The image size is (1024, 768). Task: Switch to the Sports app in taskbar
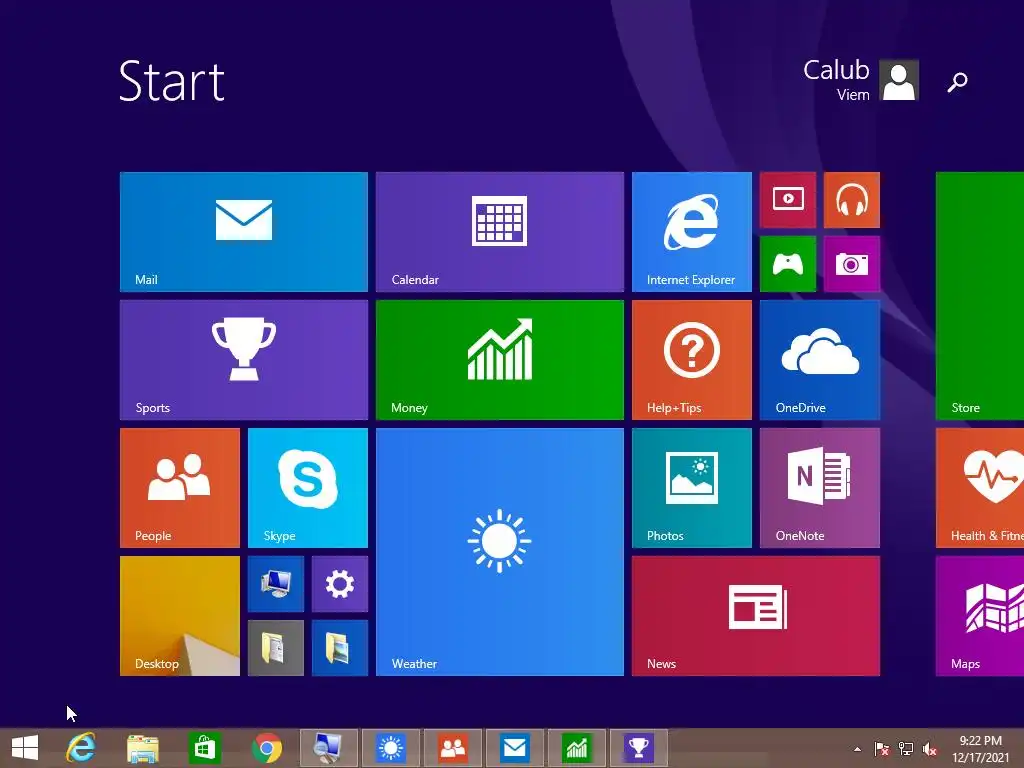[x=639, y=748]
